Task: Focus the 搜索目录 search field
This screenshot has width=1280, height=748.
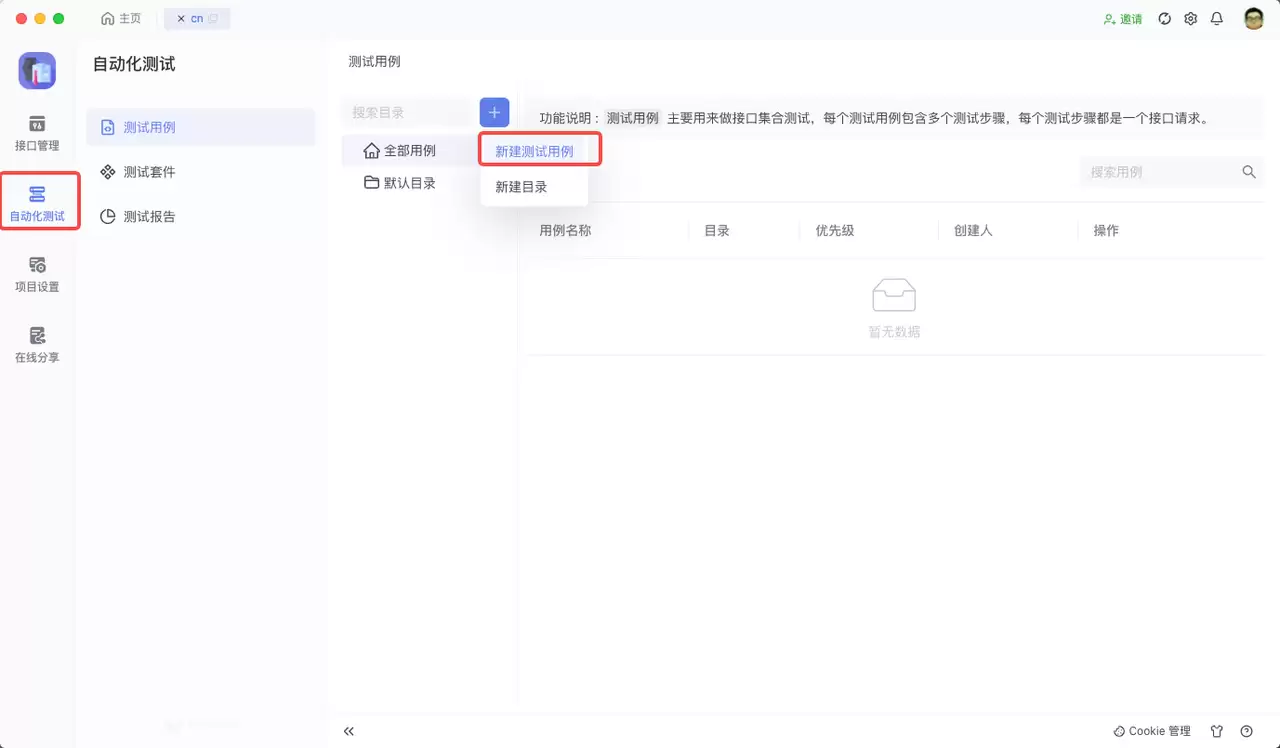Action: click(406, 112)
